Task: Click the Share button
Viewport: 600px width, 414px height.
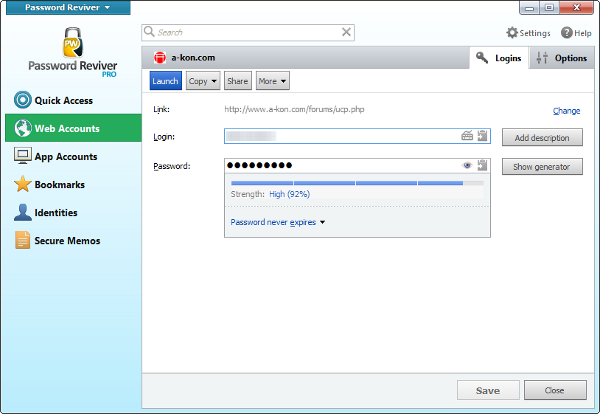Action: 238,81
